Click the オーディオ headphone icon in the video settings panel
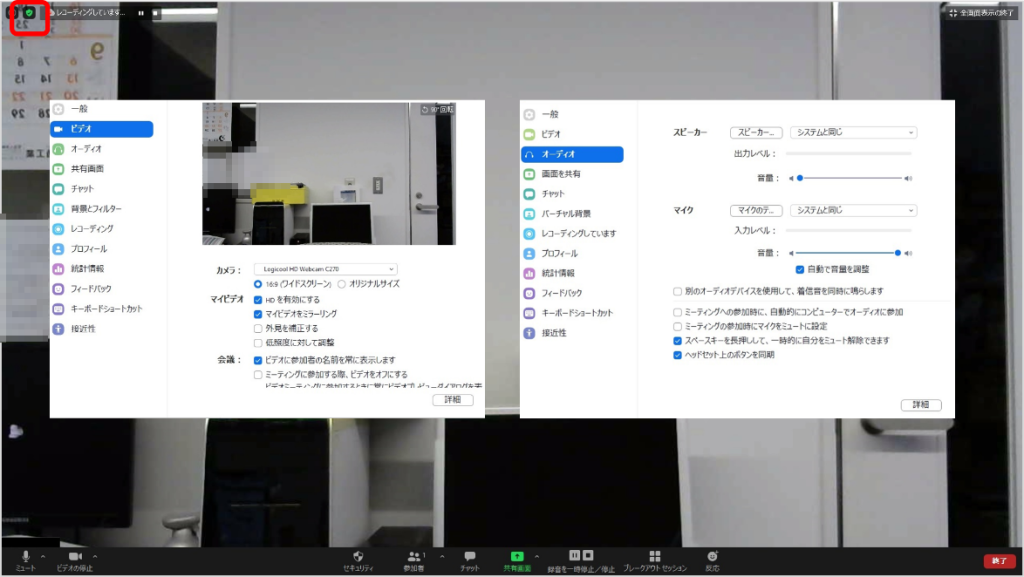The image size is (1024, 577). (58, 149)
